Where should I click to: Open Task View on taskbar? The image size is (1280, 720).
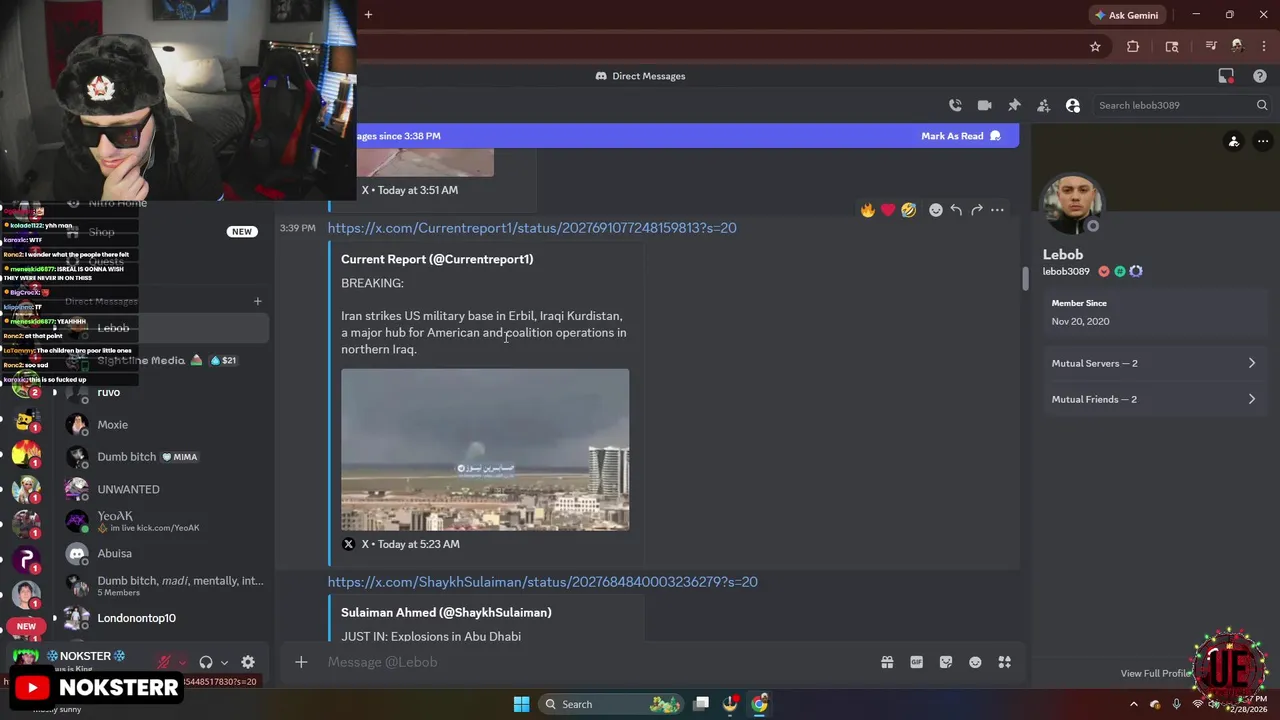[701, 704]
